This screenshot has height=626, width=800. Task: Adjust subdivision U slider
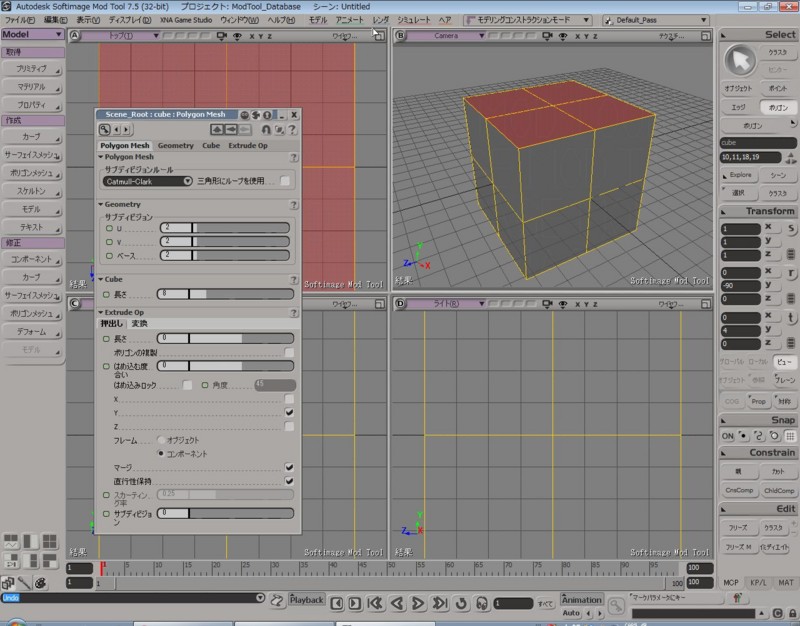224,228
